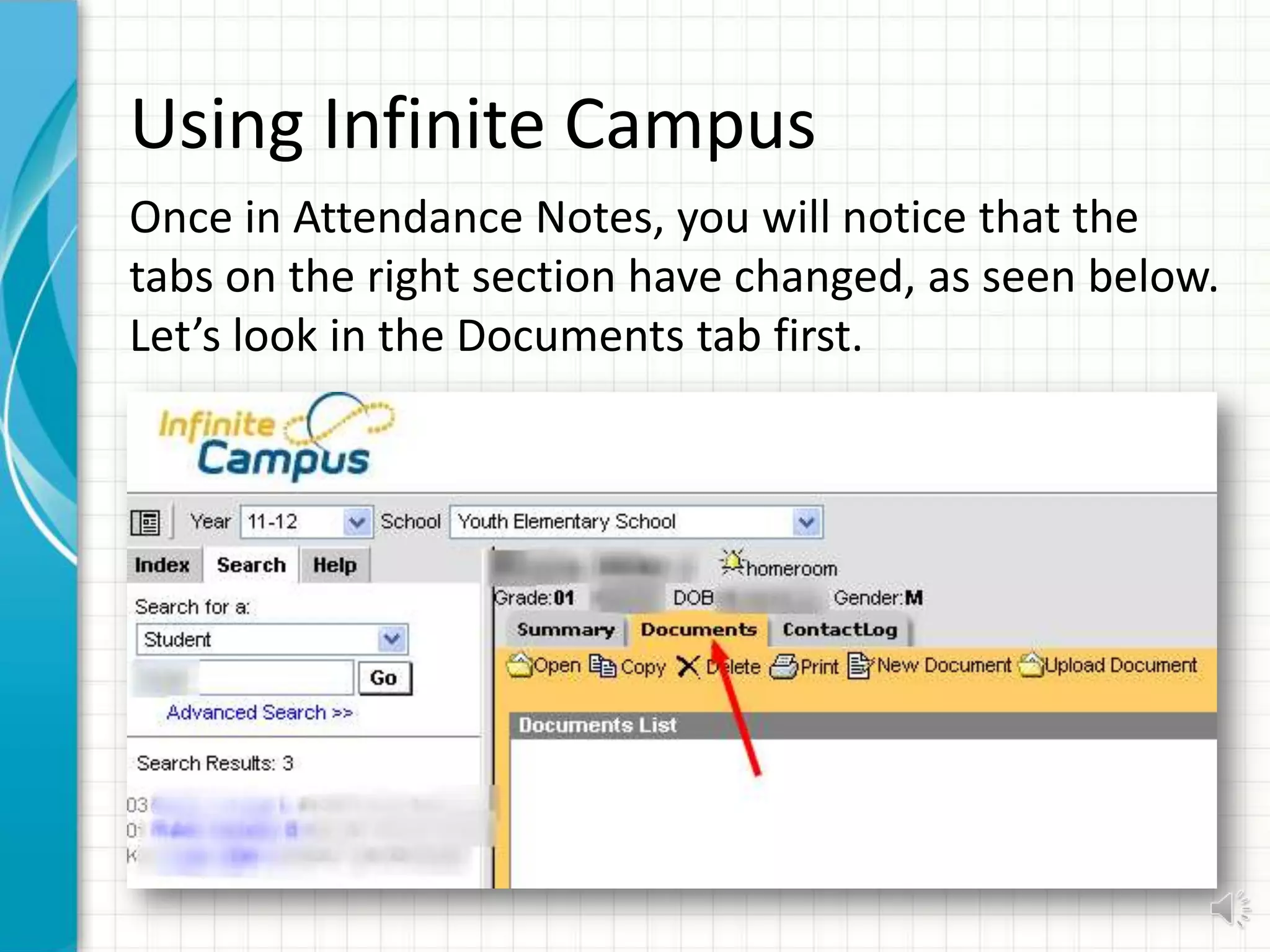Switch to the Index tab
Image resolution: width=1270 pixels, height=952 pixels.
162,565
